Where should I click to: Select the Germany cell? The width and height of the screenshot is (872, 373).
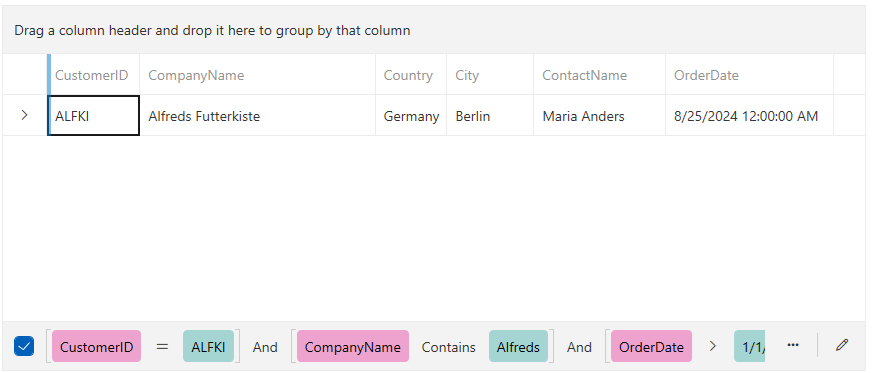coord(411,116)
